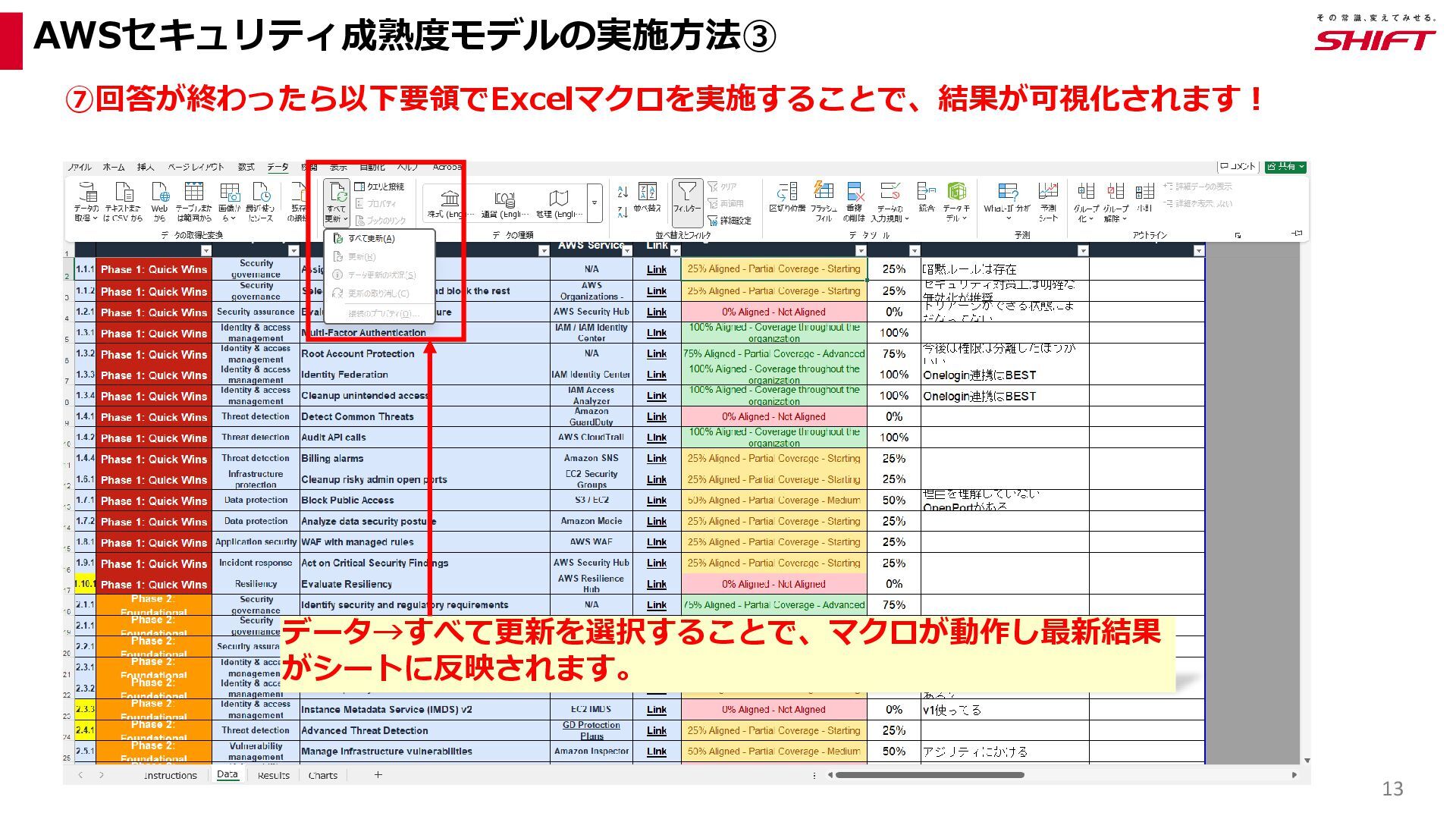This screenshot has height=819, width=1456.
Task: Open クエリと接続 pane button
Action: (380, 187)
